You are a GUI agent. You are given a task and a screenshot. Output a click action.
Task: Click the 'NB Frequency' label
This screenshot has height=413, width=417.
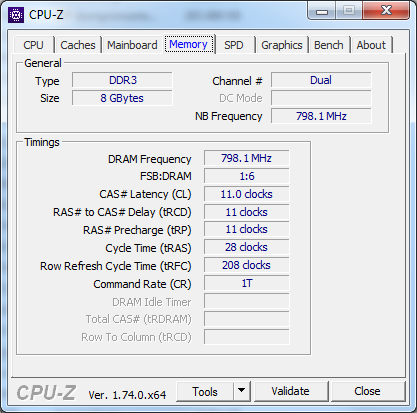coord(229,116)
